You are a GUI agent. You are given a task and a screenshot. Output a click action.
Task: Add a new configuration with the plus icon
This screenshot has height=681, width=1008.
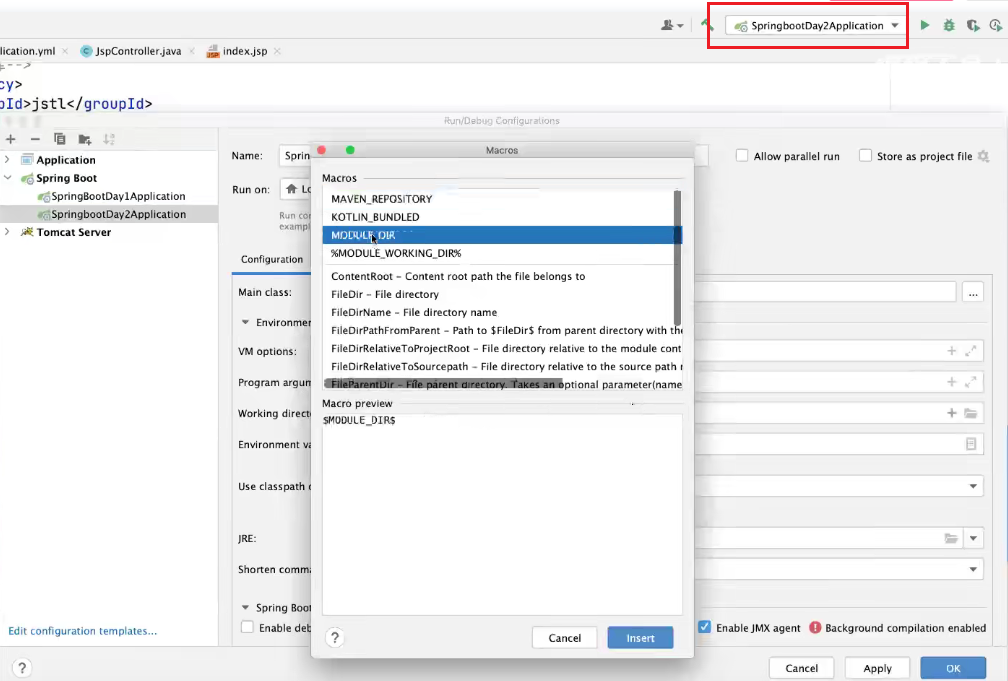click(11, 139)
